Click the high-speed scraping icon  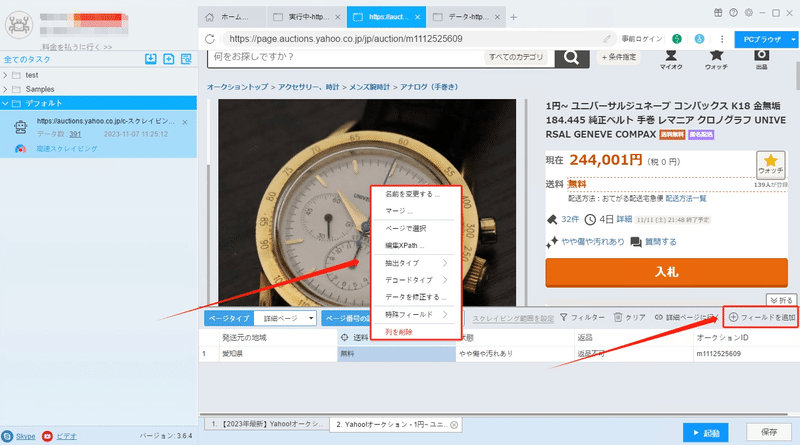coord(20,149)
